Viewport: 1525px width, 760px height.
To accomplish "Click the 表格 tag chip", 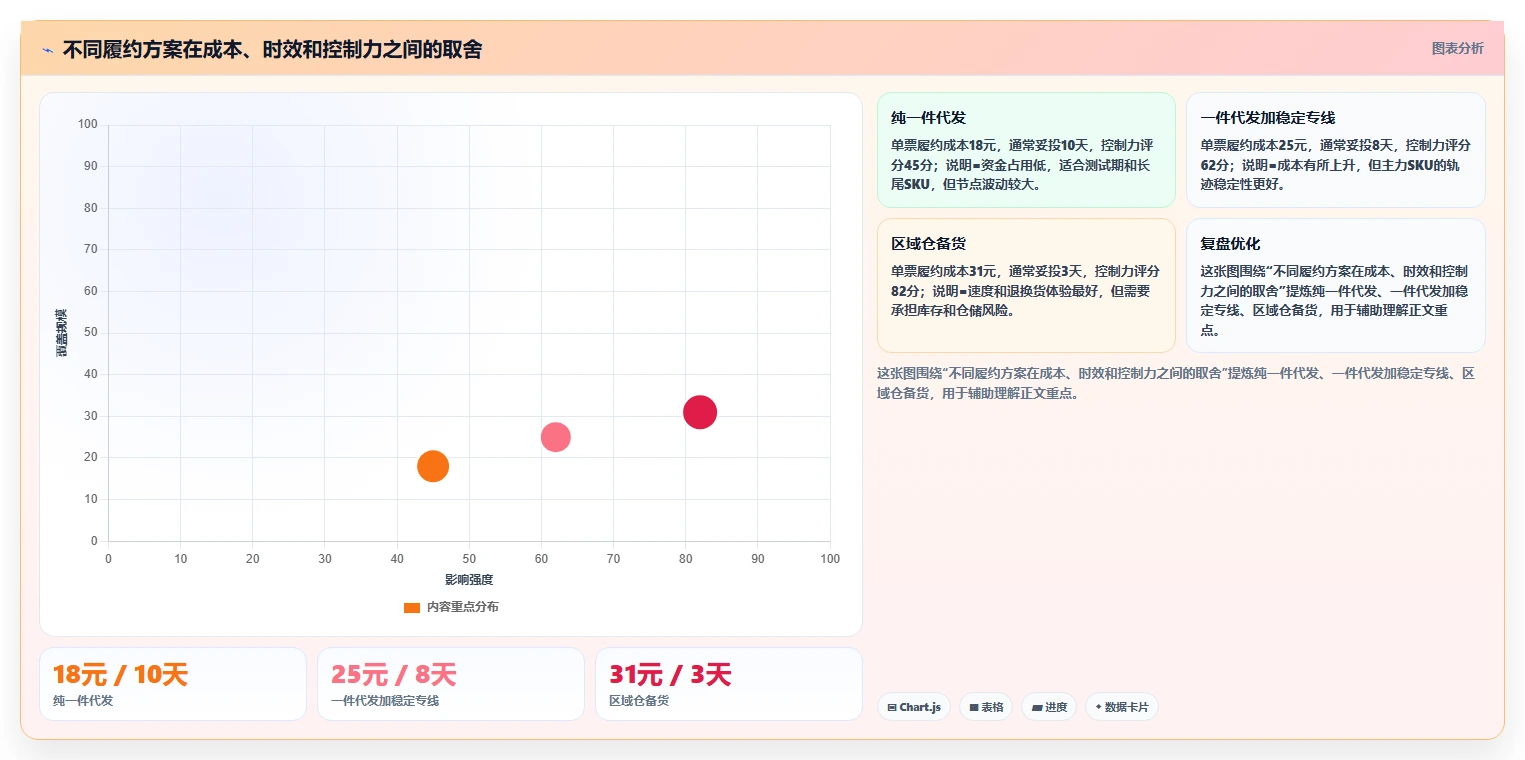I will pos(986,707).
